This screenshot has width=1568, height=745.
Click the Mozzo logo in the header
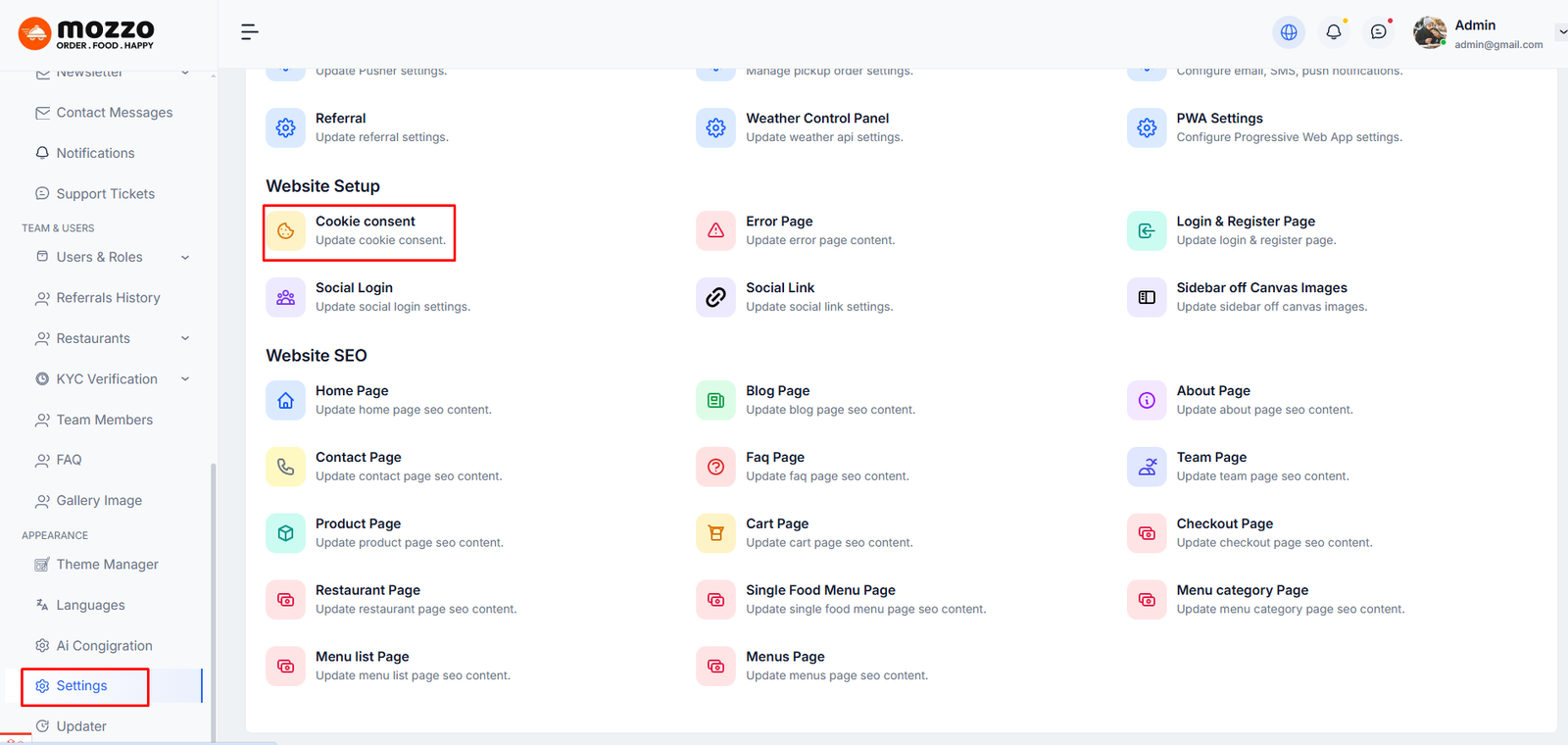coord(87,33)
